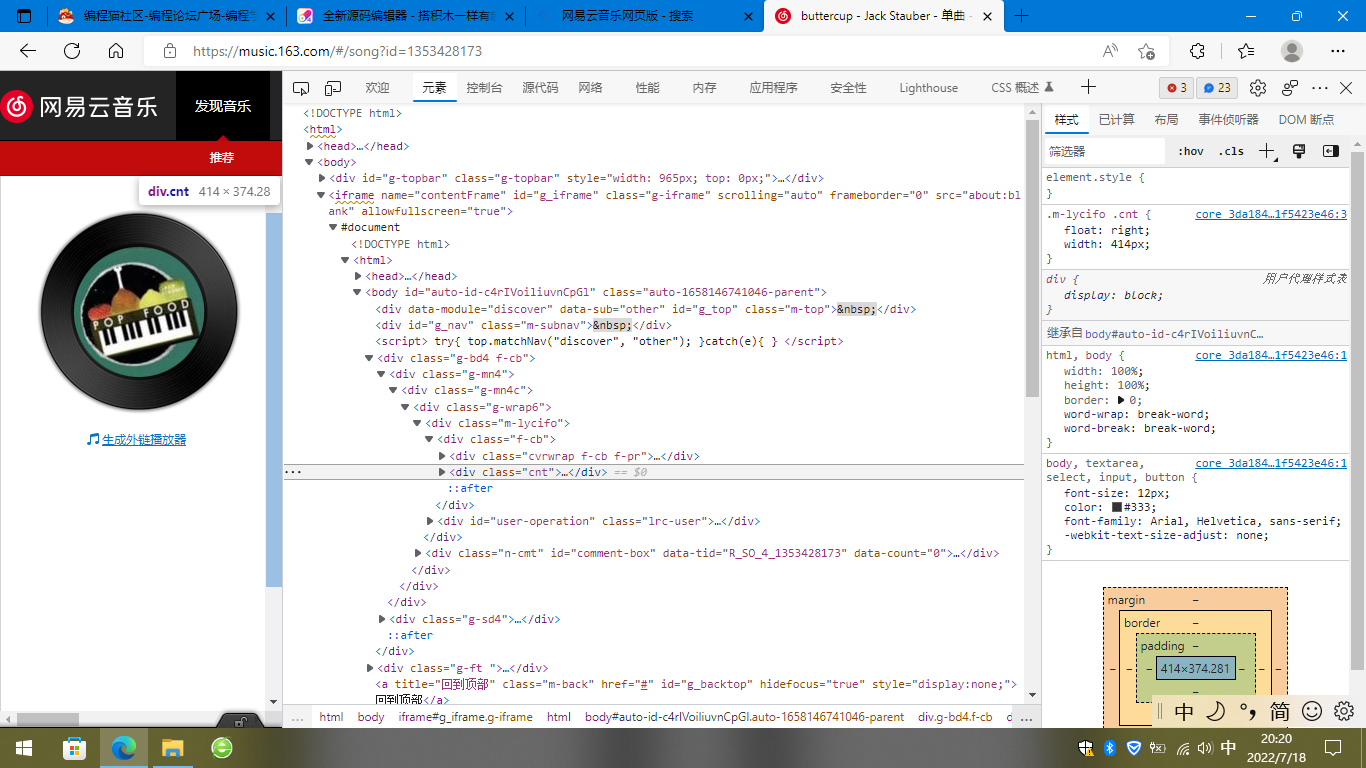Open the IME toolbar settings gear

tap(1344, 711)
